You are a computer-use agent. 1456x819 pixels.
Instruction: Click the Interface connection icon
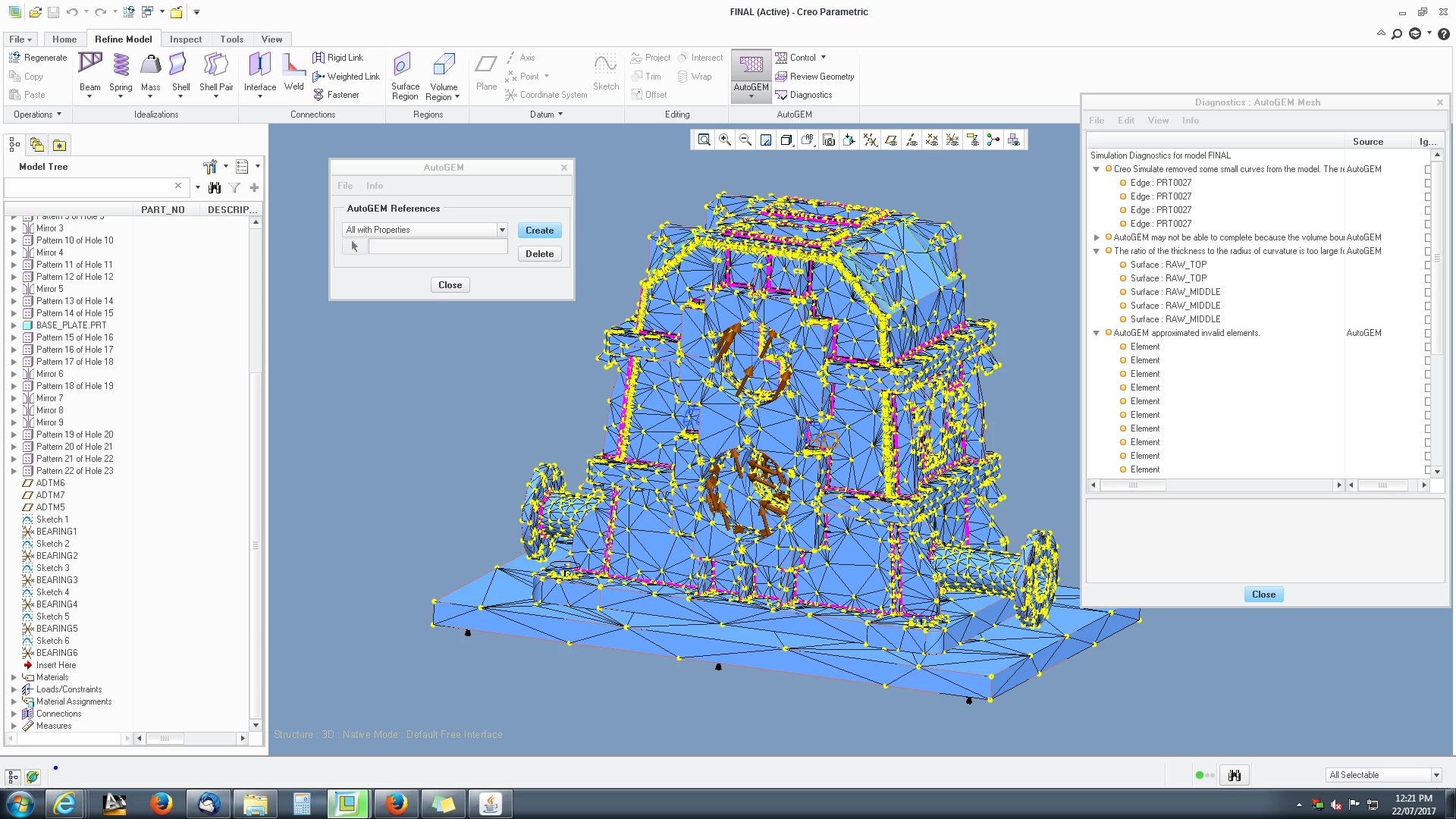[259, 65]
